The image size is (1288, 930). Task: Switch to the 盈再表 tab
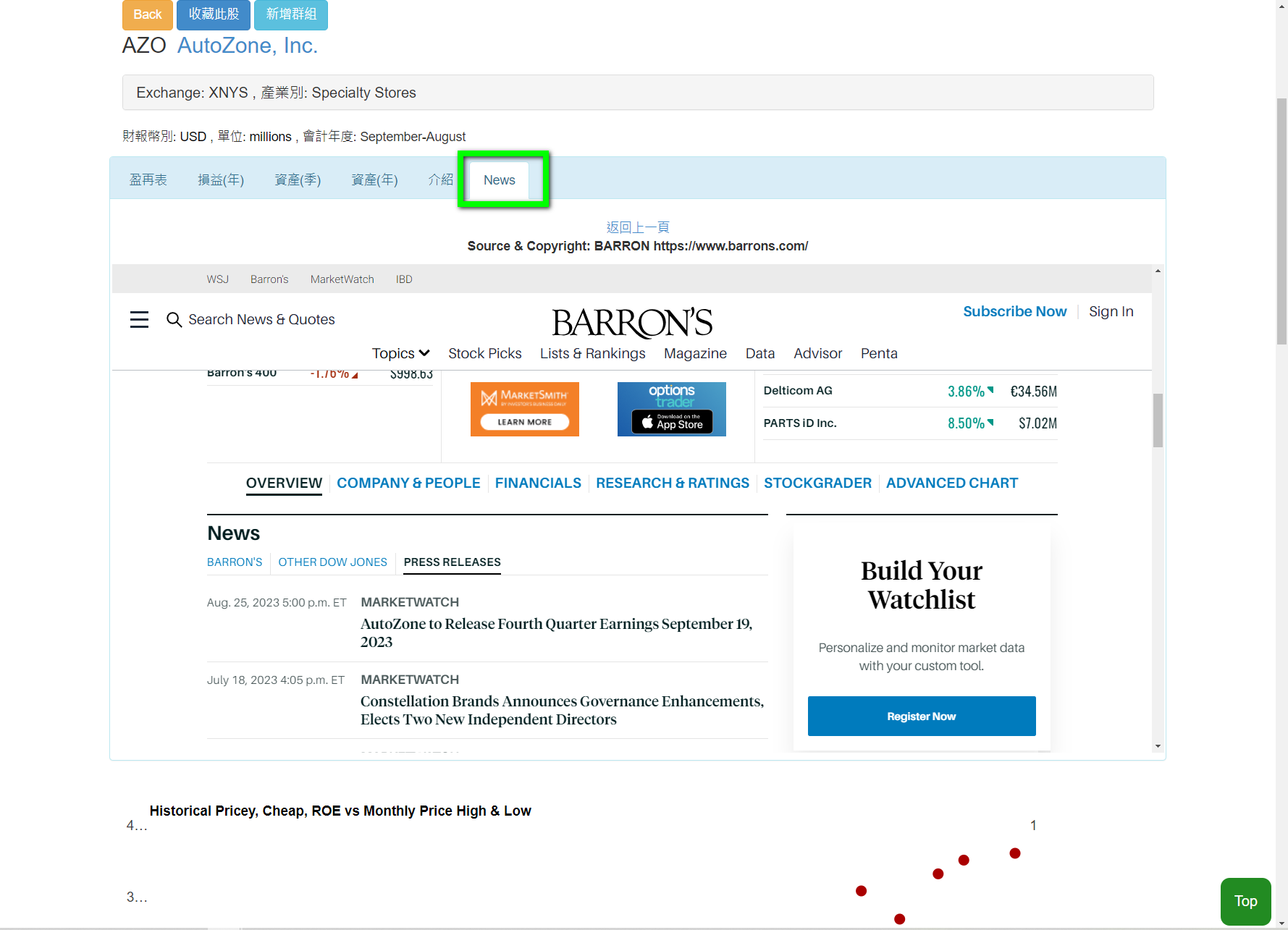click(x=148, y=179)
